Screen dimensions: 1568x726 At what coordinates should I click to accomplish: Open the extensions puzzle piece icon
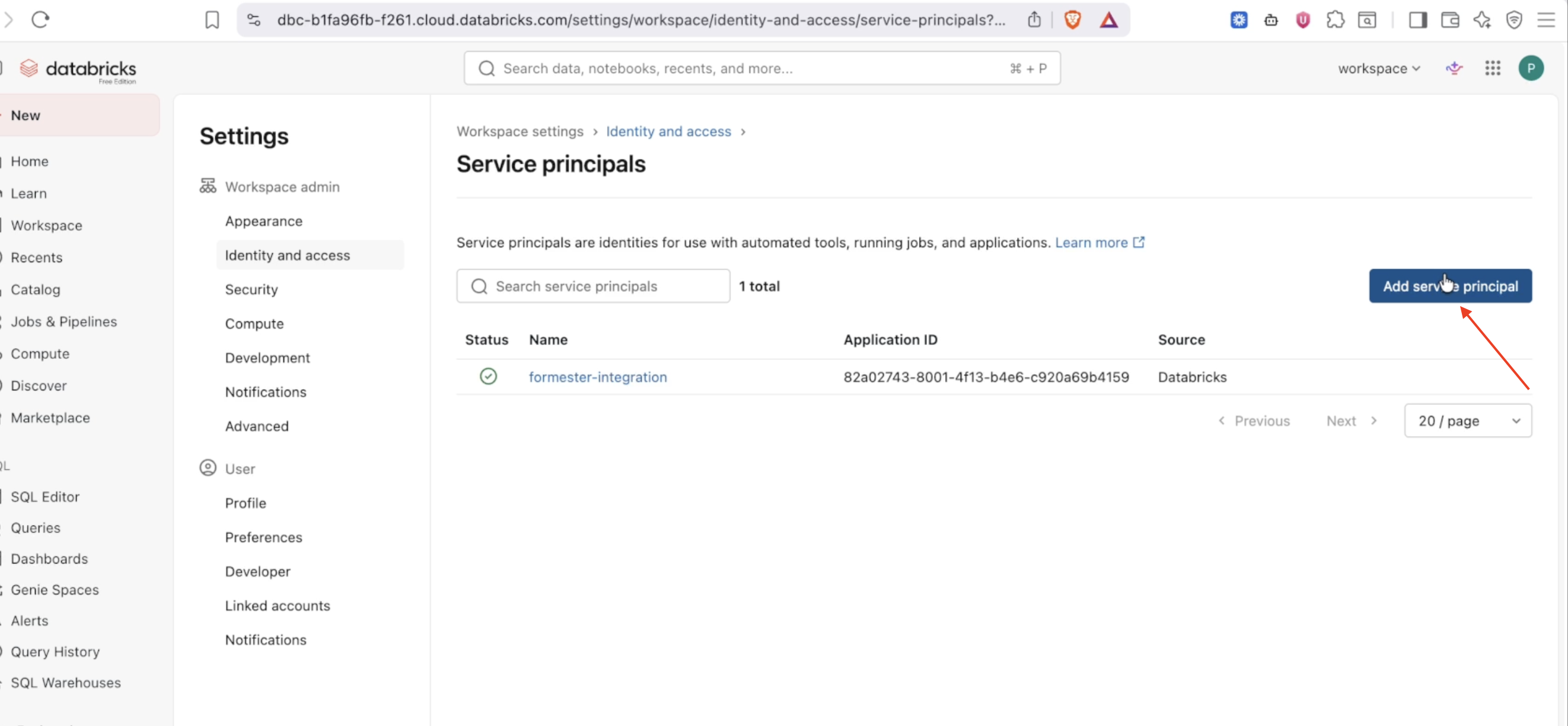pyautogui.click(x=1335, y=20)
